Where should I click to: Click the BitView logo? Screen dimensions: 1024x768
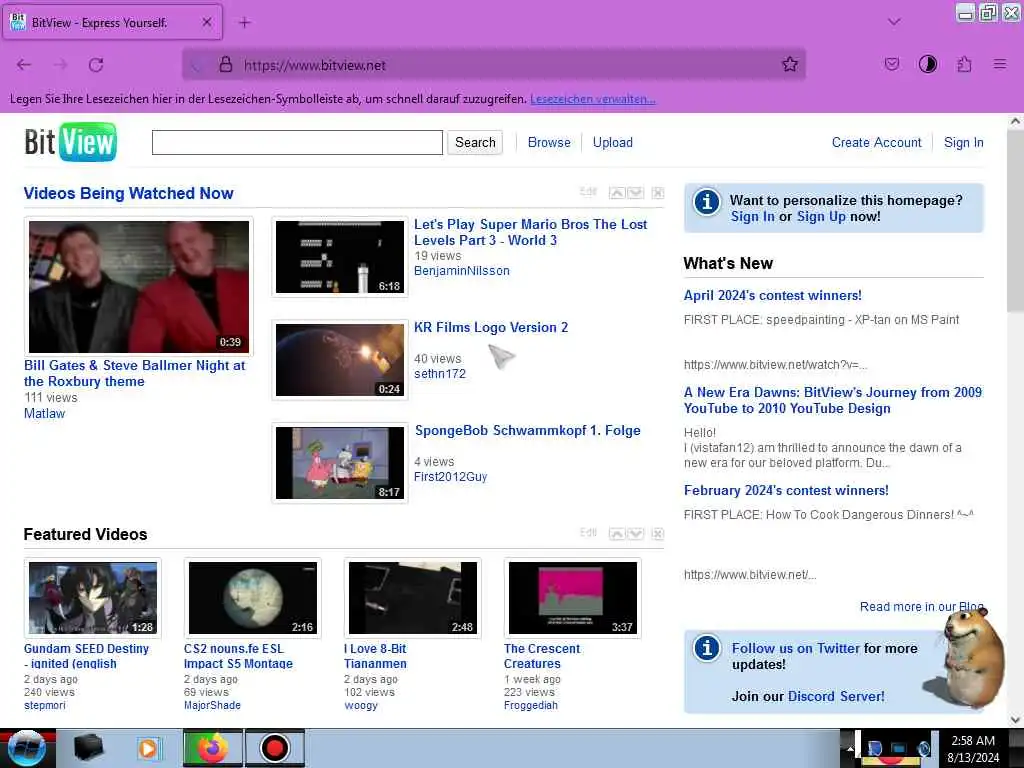[71, 142]
